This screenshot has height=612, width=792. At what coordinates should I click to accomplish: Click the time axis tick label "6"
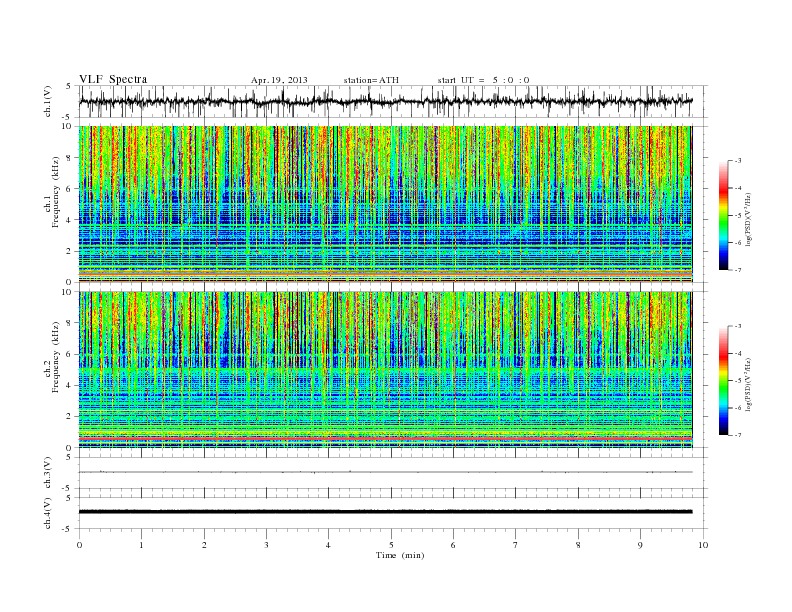click(x=453, y=545)
